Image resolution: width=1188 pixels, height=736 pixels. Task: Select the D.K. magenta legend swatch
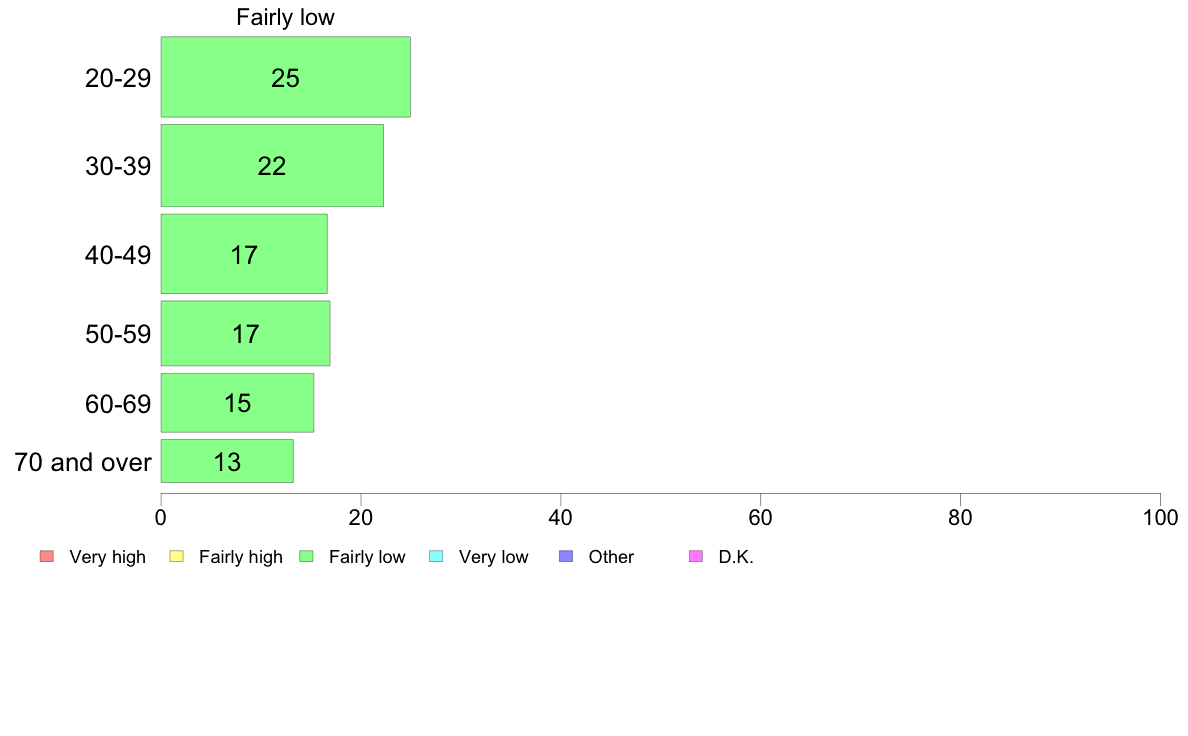pyautogui.click(x=696, y=556)
